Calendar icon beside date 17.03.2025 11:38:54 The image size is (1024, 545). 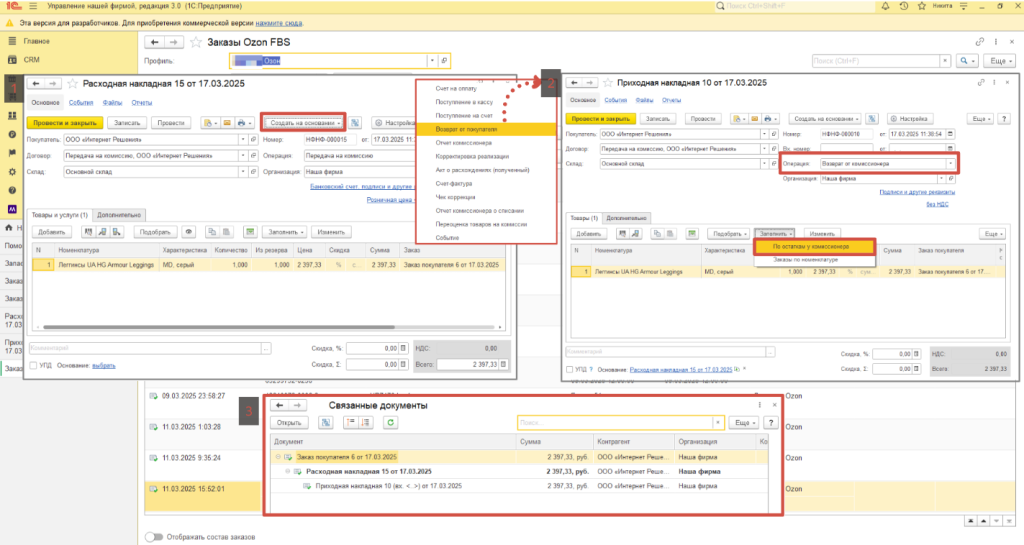[x=950, y=134]
